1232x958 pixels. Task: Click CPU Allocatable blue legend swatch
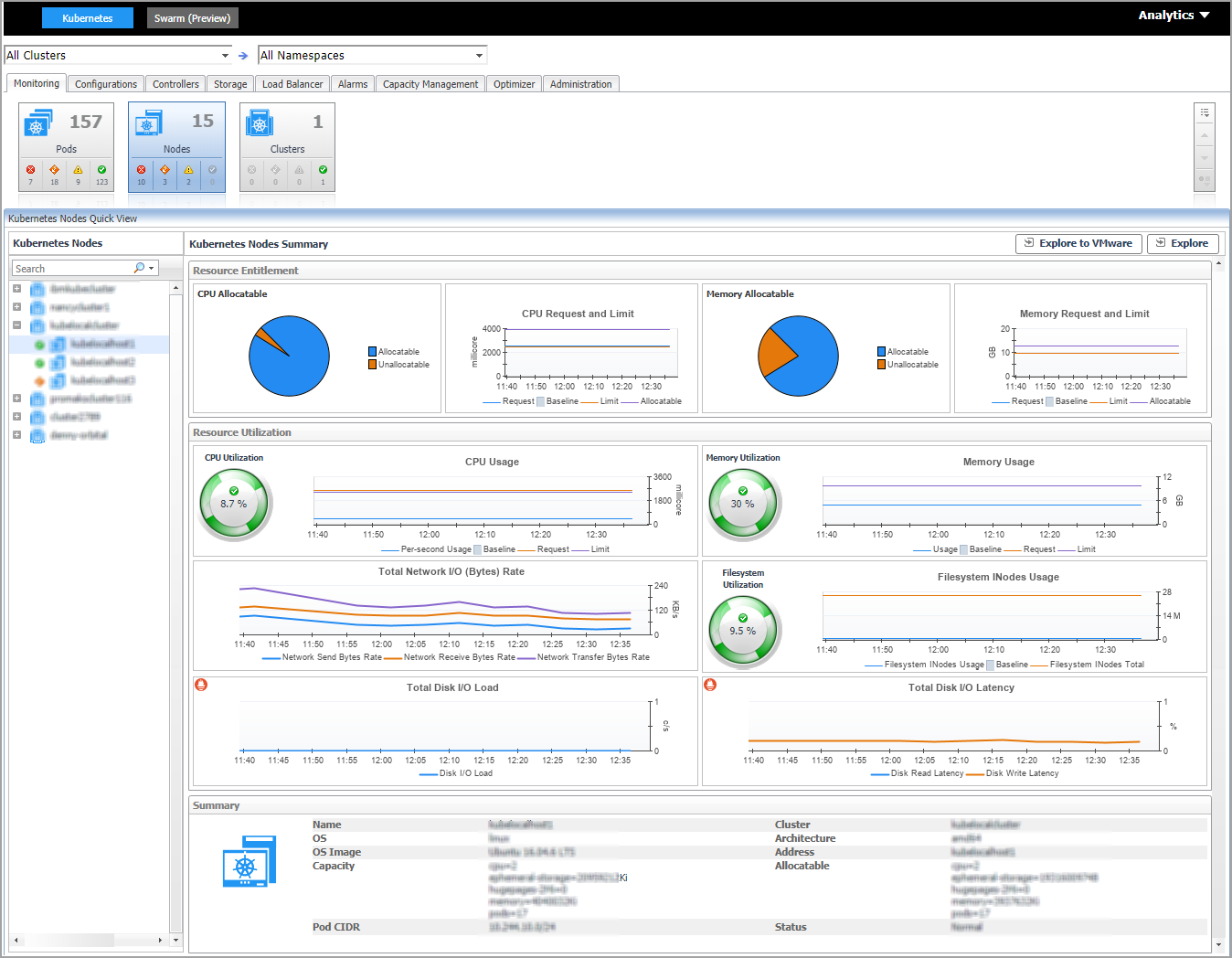click(373, 352)
